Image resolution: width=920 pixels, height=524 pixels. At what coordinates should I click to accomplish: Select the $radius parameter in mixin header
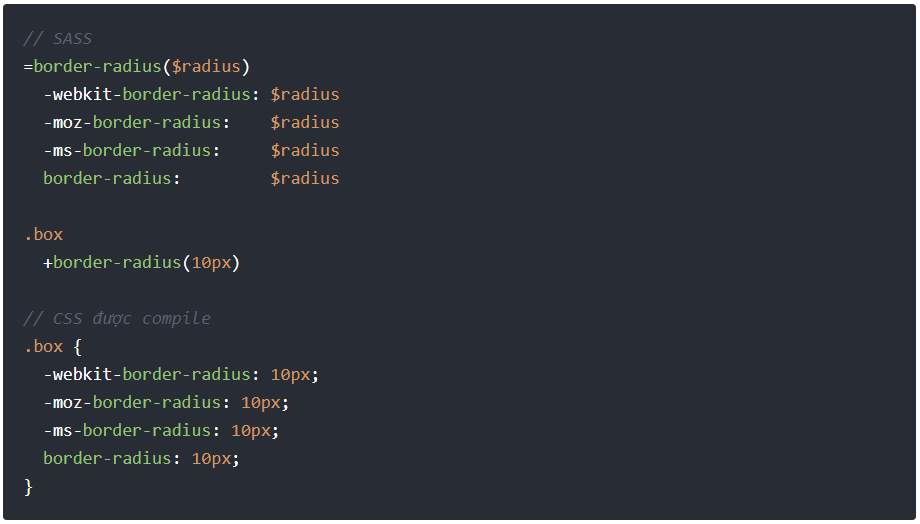(206, 66)
